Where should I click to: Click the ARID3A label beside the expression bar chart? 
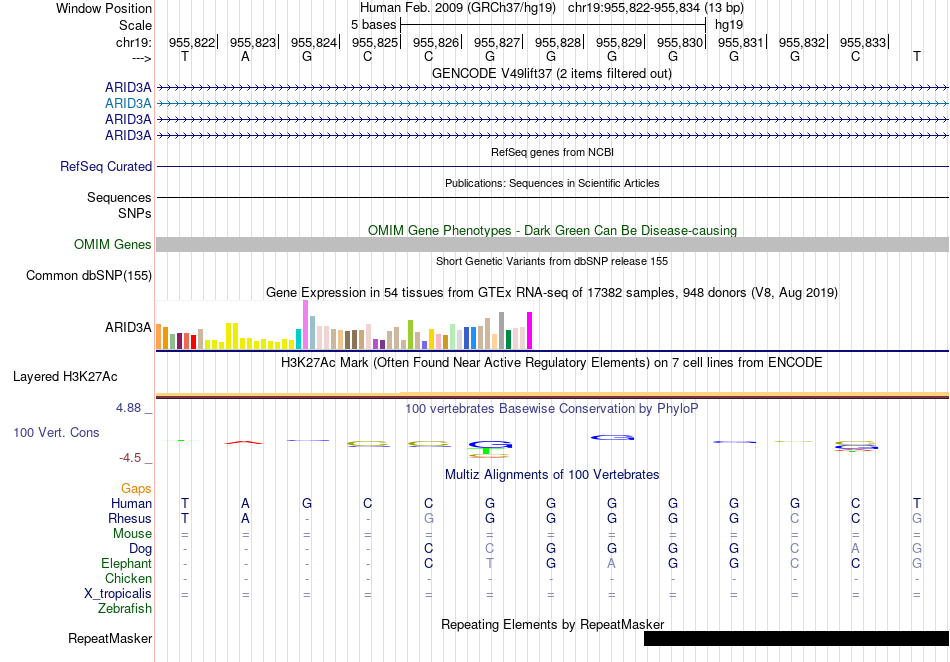(x=128, y=328)
